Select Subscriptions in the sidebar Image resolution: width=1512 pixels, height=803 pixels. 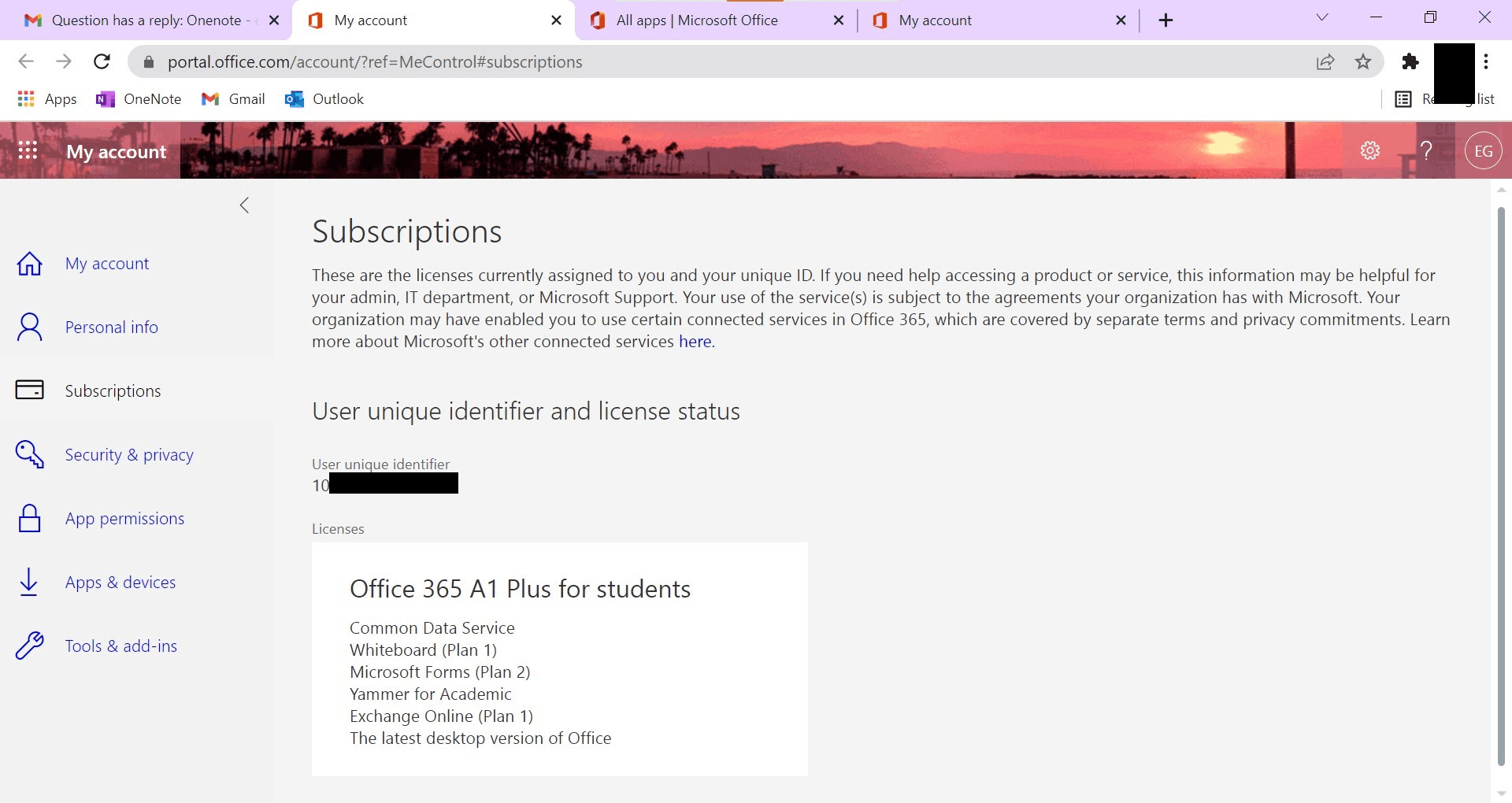(x=113, y=391)
